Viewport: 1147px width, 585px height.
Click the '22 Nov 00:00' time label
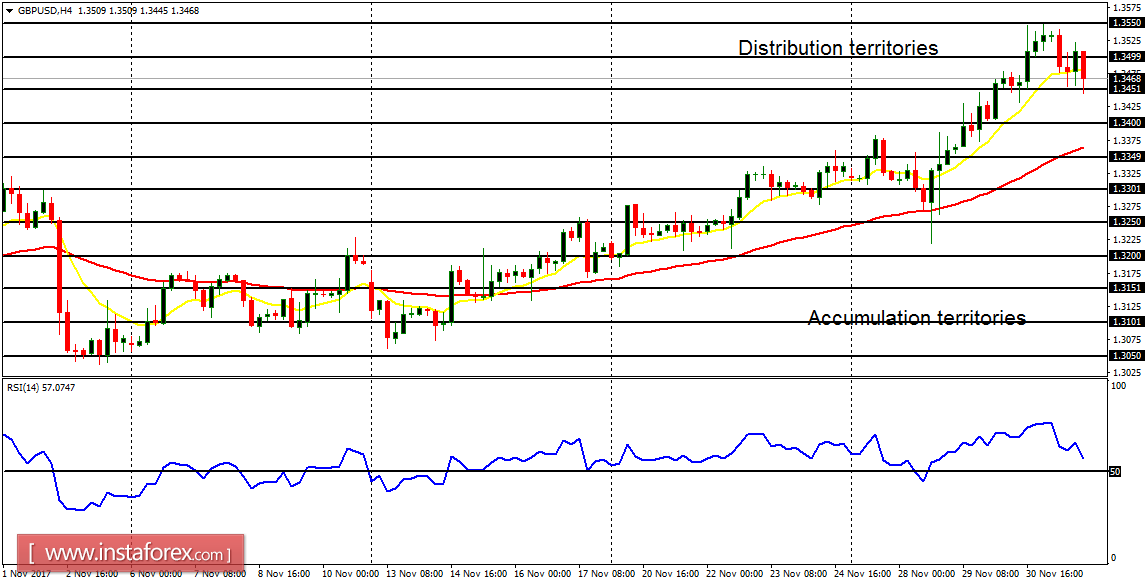(x=734, y=574)
